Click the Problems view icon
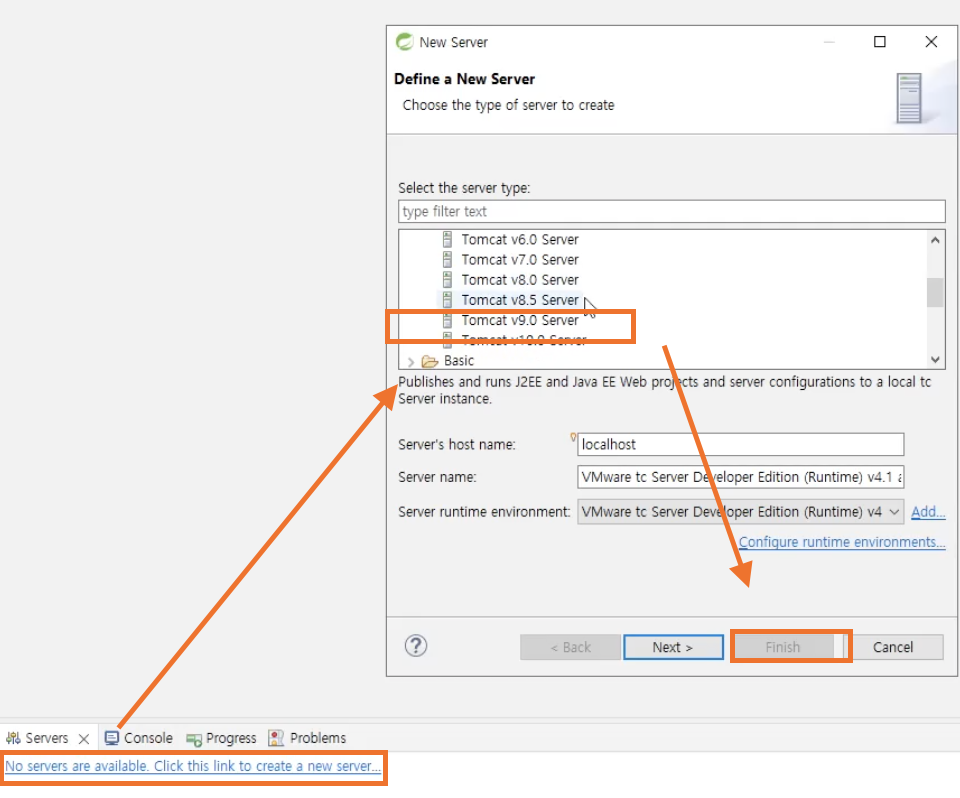This screenshot has width=960, height=798. (x=276, y=738)
